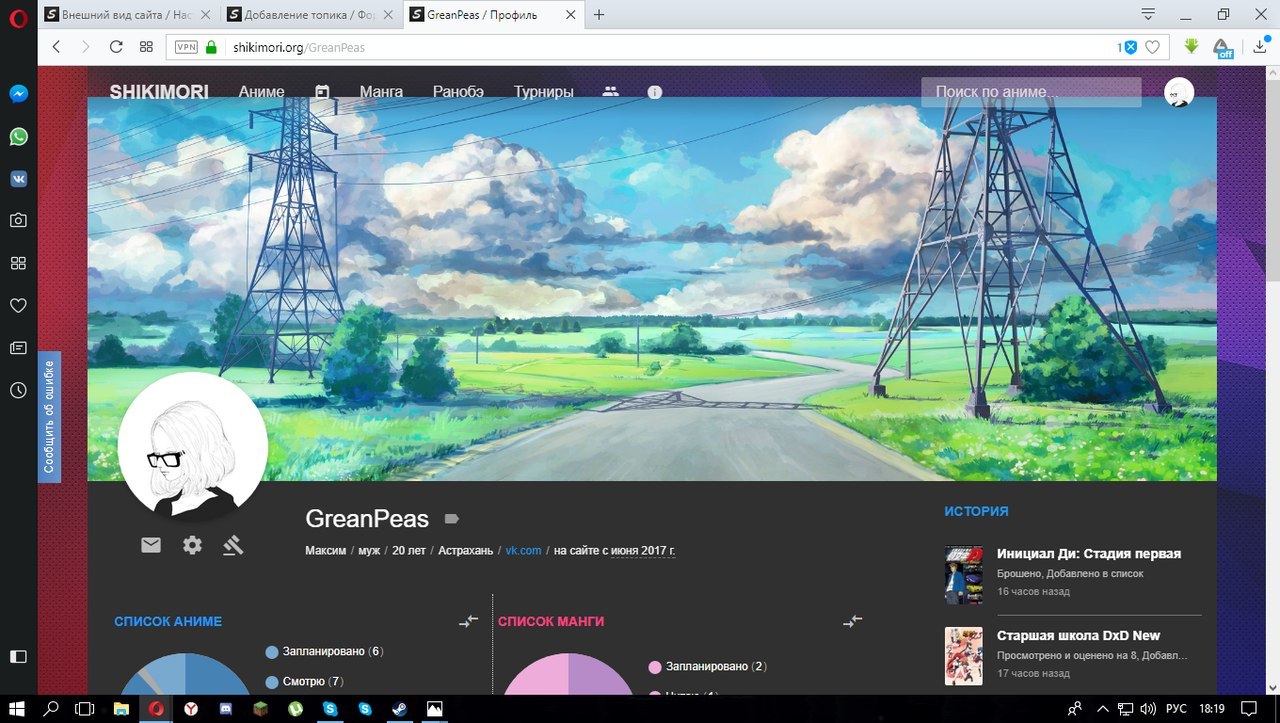Select anime Запланировано (6) legend item
1280x723 pixels.
(325, 651)
